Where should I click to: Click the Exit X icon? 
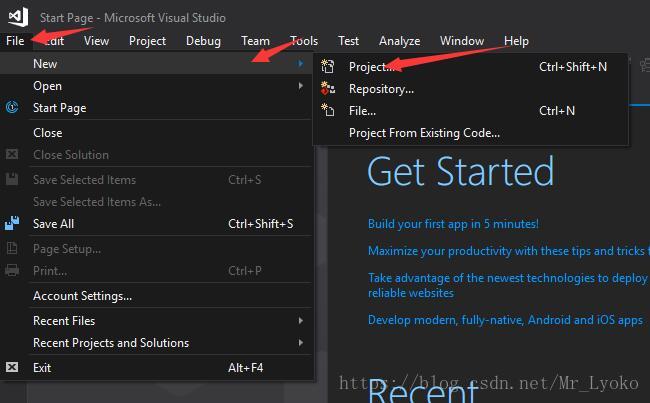(x=12, y=367)
